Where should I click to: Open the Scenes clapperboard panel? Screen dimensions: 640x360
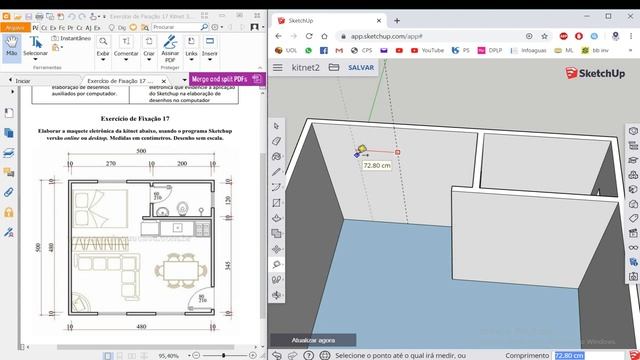click(633, 233)
